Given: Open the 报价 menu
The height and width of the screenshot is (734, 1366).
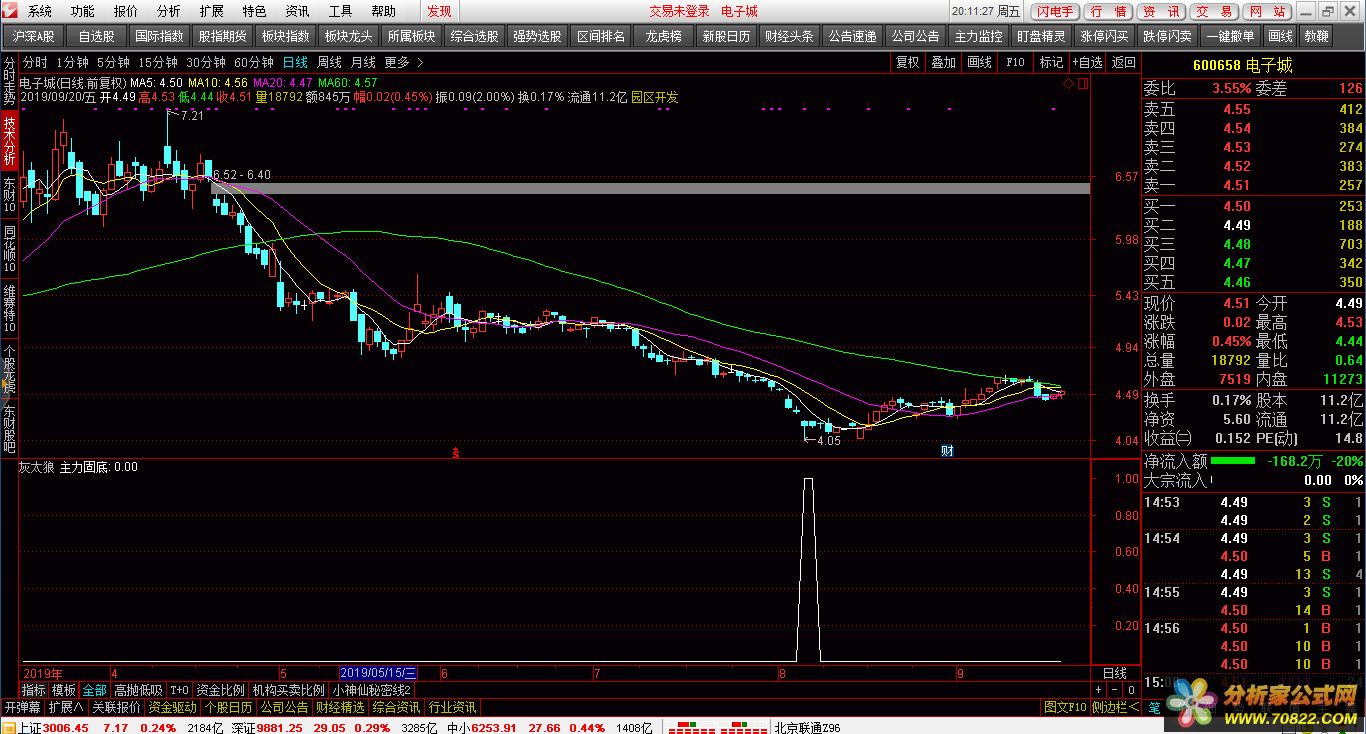Looking at the screenshot, I should [126, 12].
